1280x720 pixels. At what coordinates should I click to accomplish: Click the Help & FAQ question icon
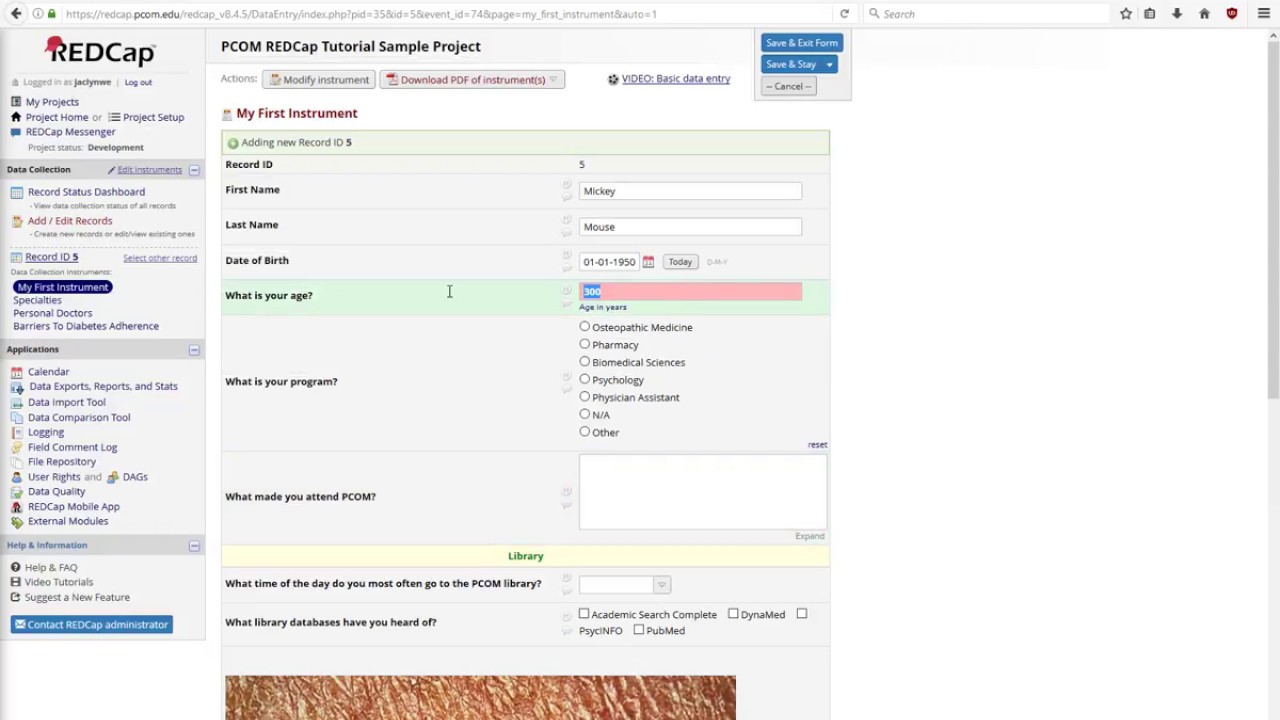[15, 567]
